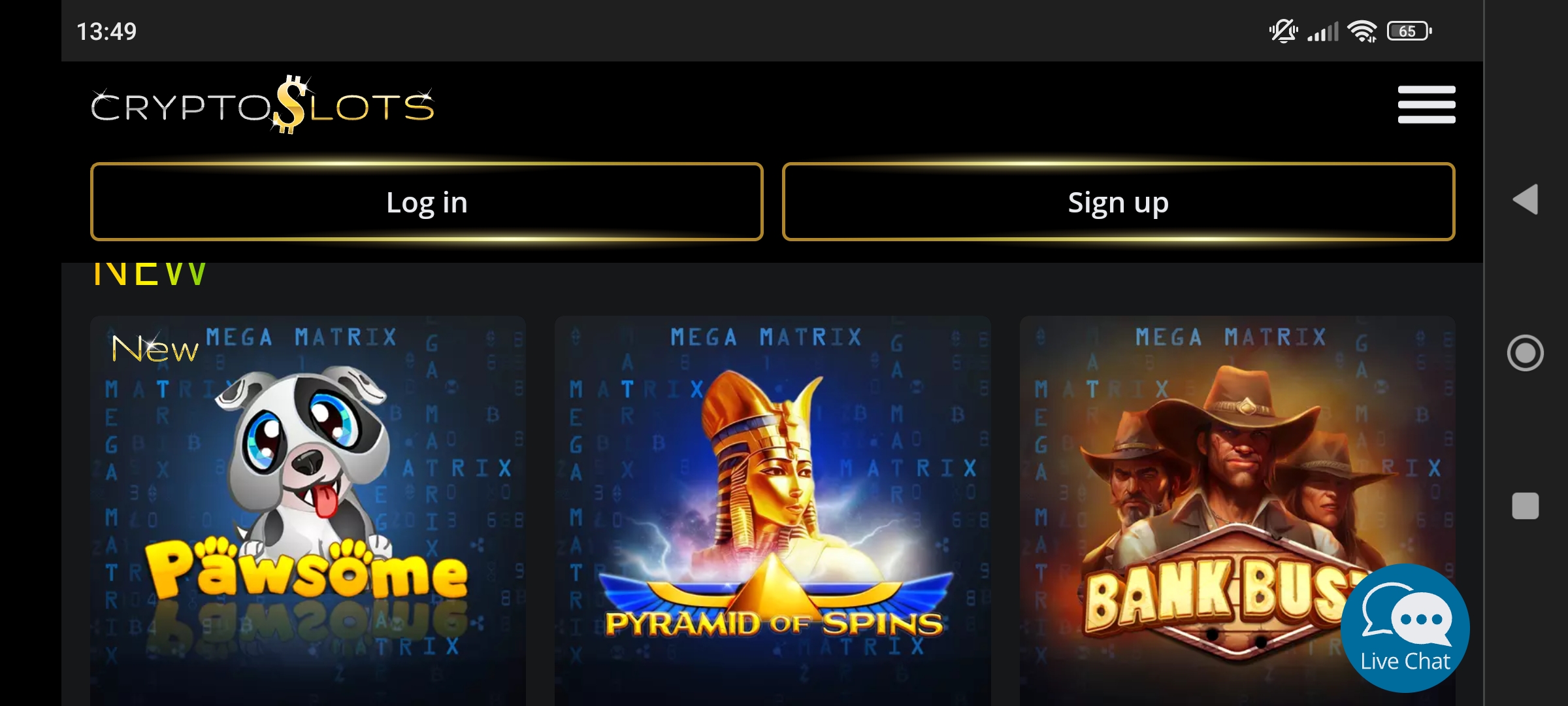The image size is (1568, 706).
Task: Tap the Android back arrow
Action: click(x=1526, y=199)
